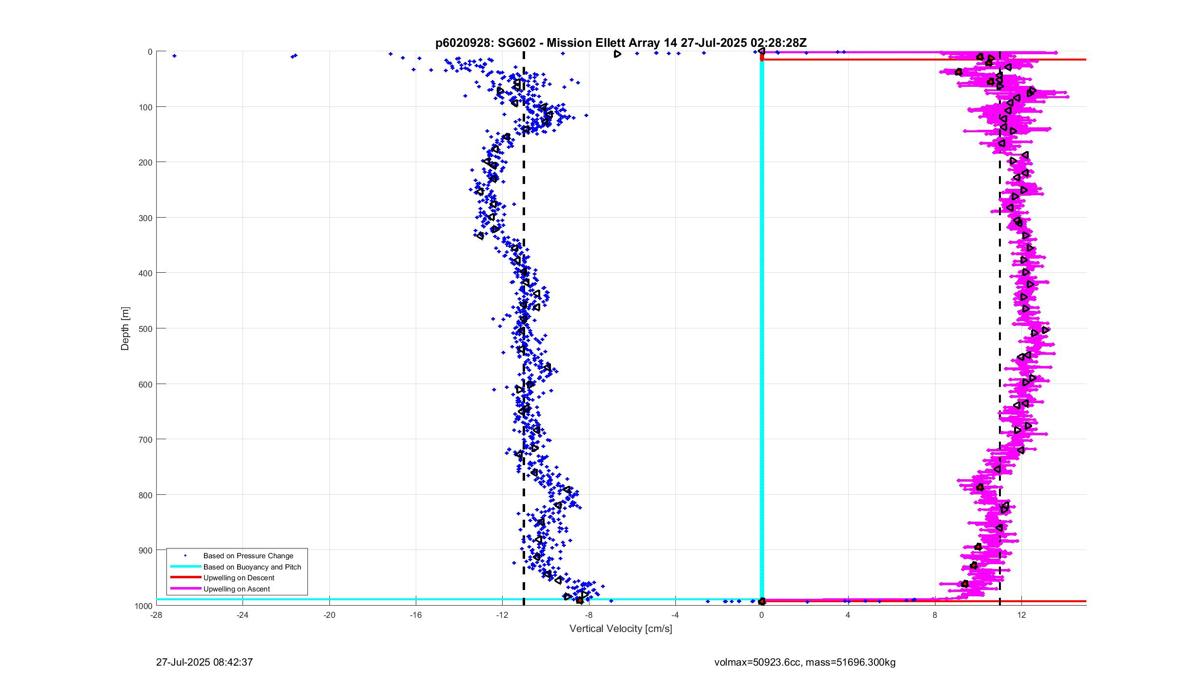Click the depth axis tick label 400

pyautogui.click(x=145, y=273)
